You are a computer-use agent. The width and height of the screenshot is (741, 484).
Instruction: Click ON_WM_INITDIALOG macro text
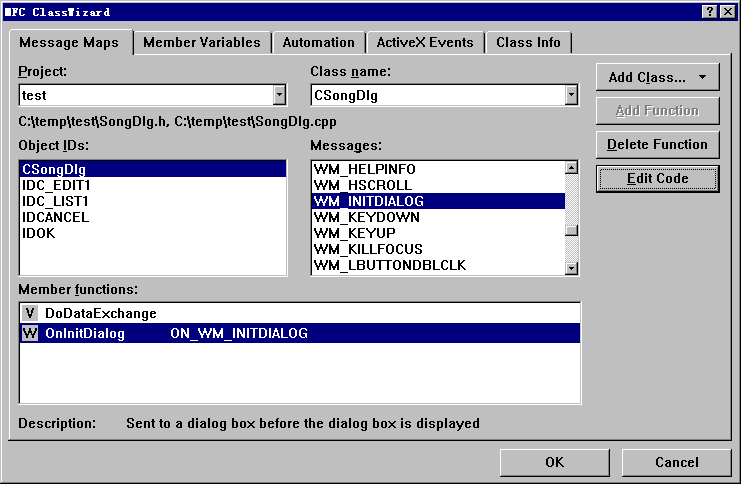[239, 334]
